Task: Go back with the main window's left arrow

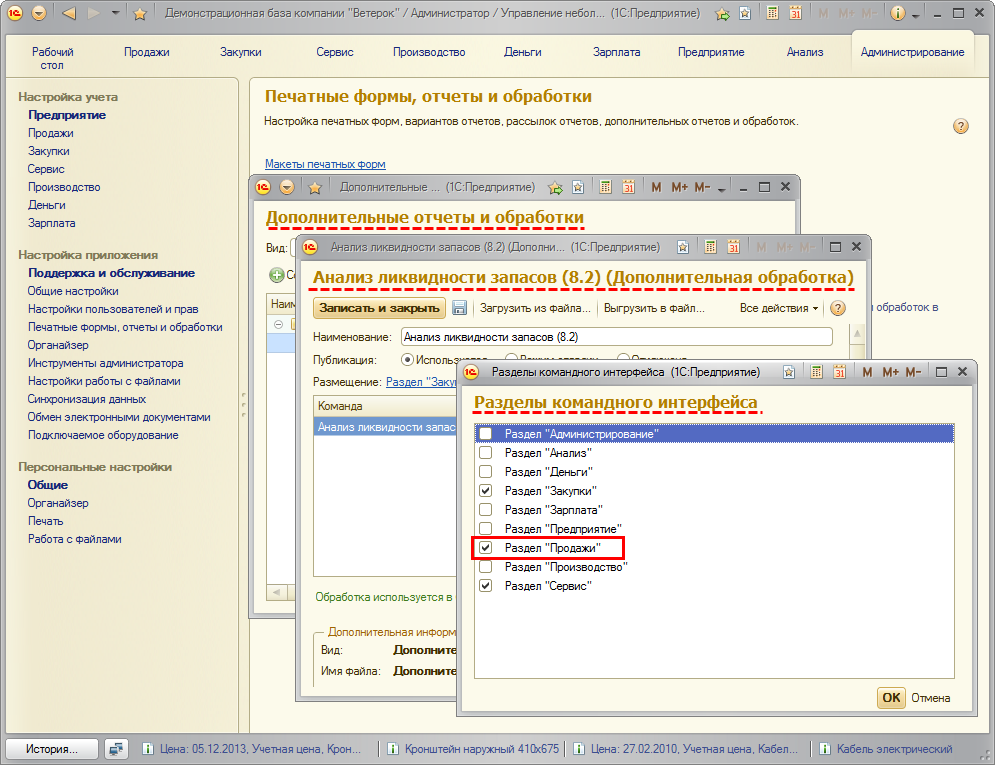Action: click(x=69, y=14)
